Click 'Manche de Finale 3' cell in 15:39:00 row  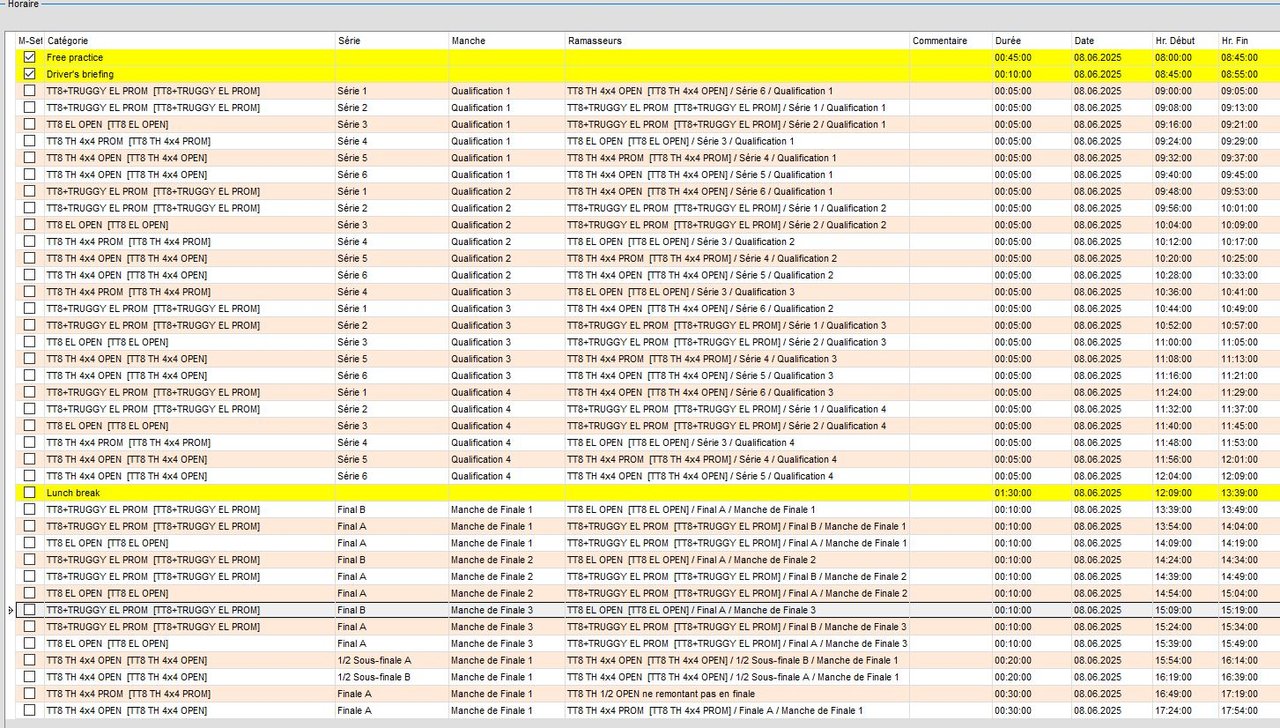pos(506,643)
